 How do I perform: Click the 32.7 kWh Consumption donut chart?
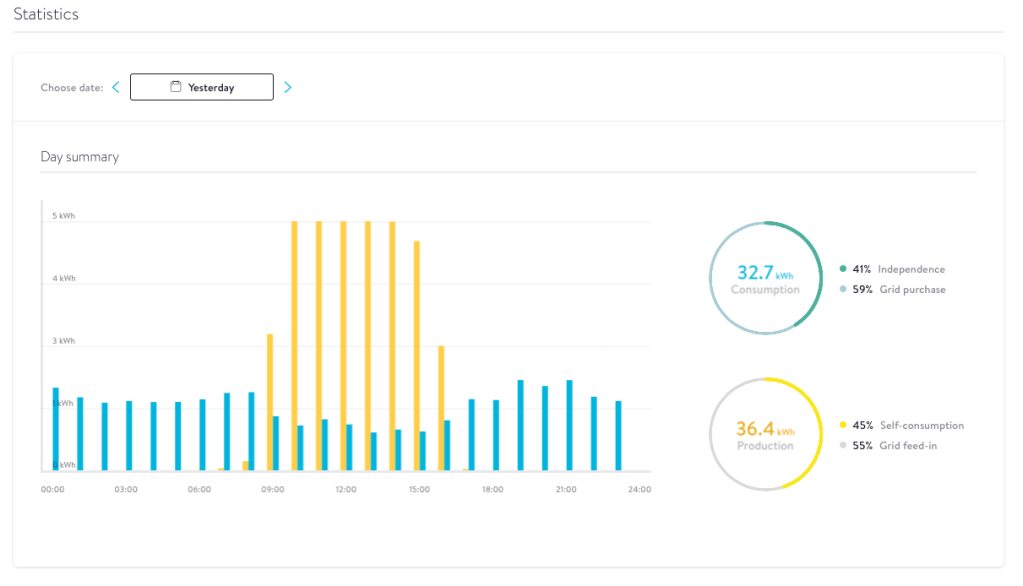click(765, 277)
